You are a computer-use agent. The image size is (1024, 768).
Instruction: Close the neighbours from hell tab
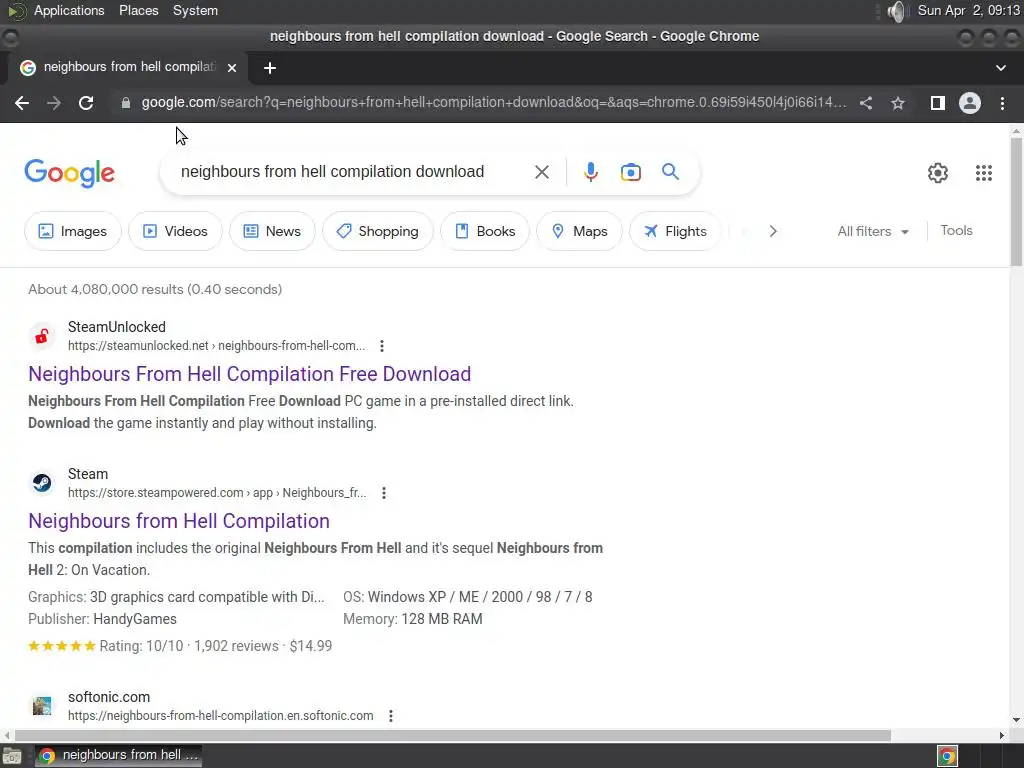pyautogui.click(x=232, y=68)
